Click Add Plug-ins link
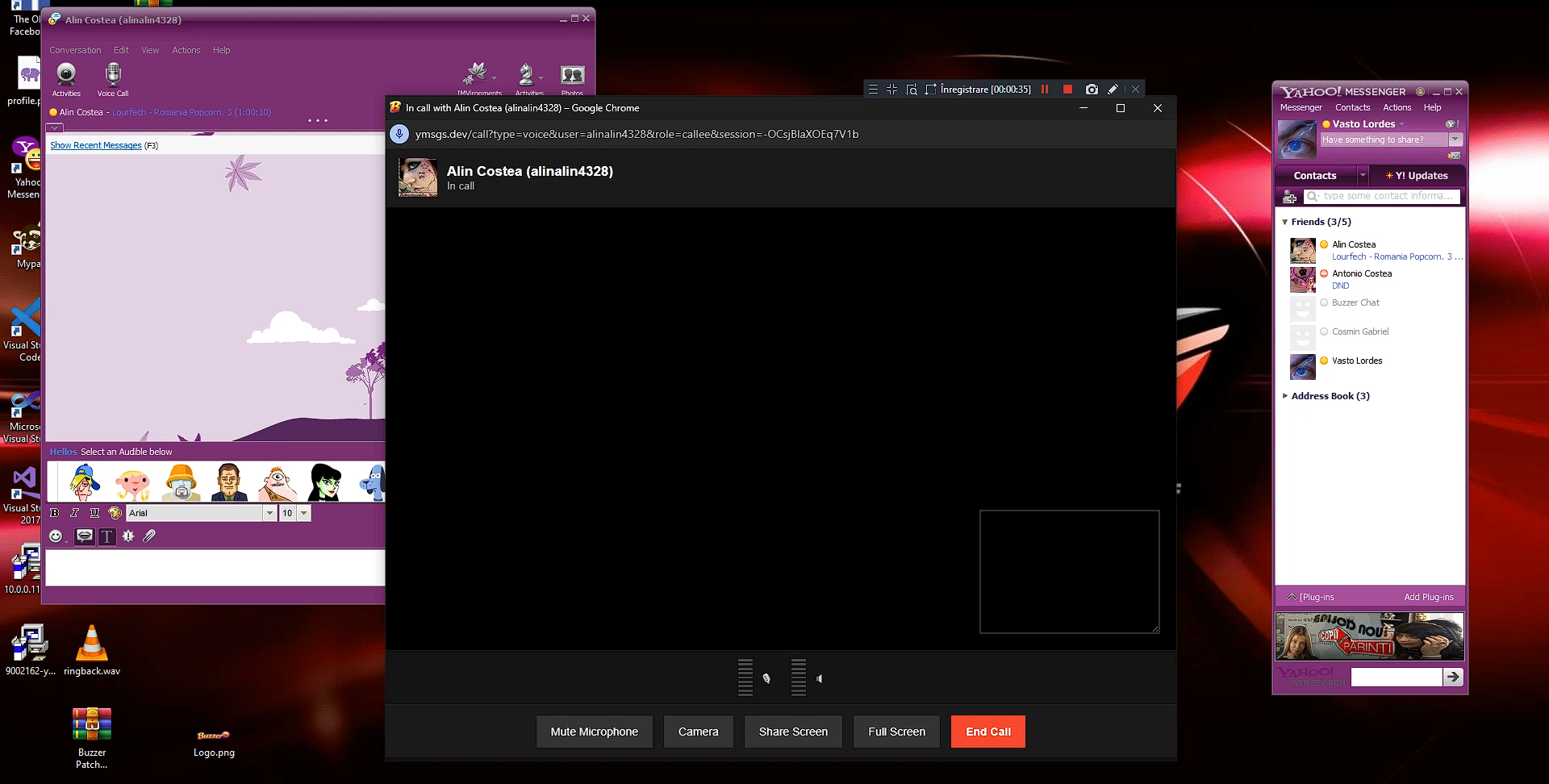 1429,597
